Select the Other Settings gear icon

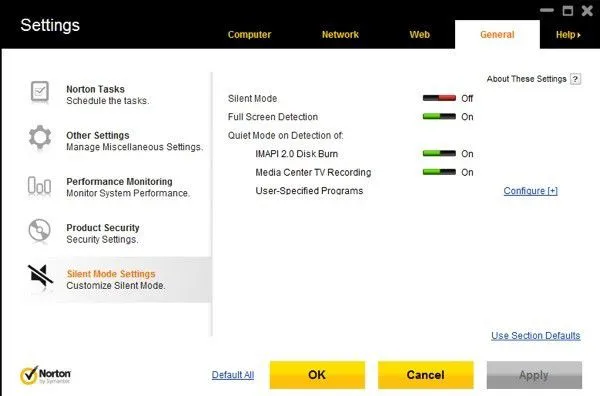(40, 137)
